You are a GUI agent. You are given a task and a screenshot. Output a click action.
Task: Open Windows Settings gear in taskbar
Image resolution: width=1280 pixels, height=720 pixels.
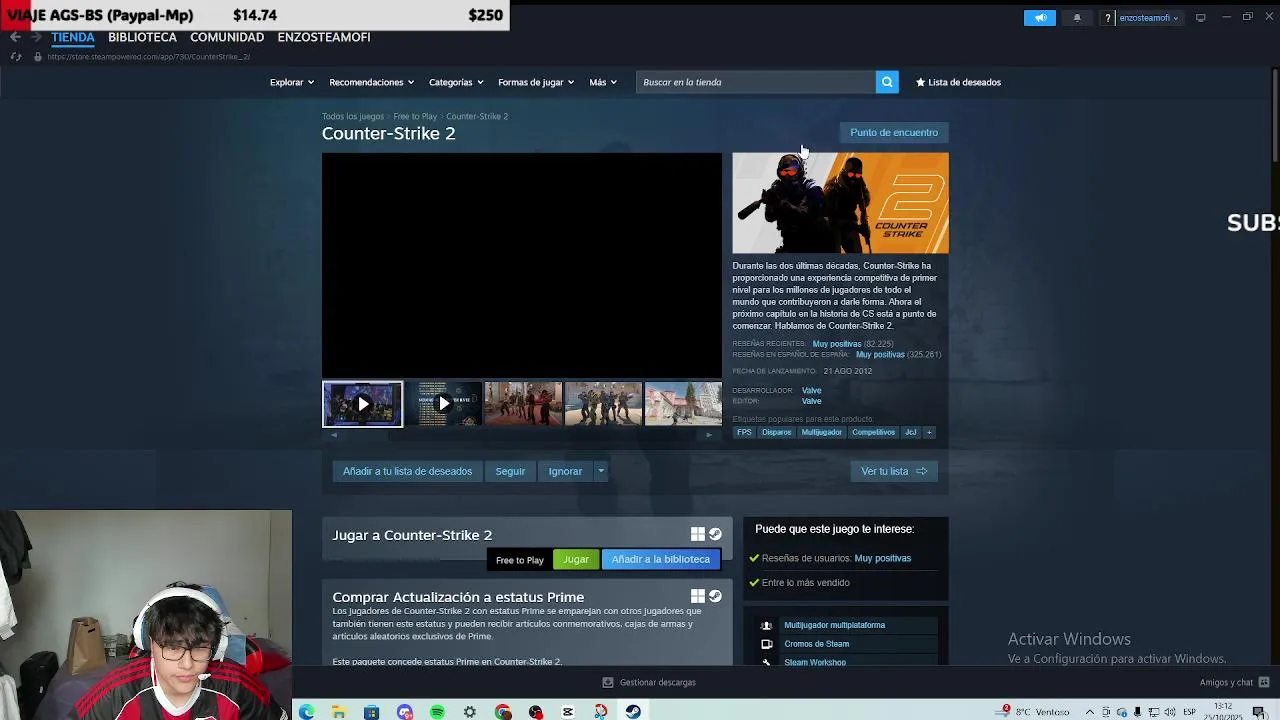click(470, 712)
